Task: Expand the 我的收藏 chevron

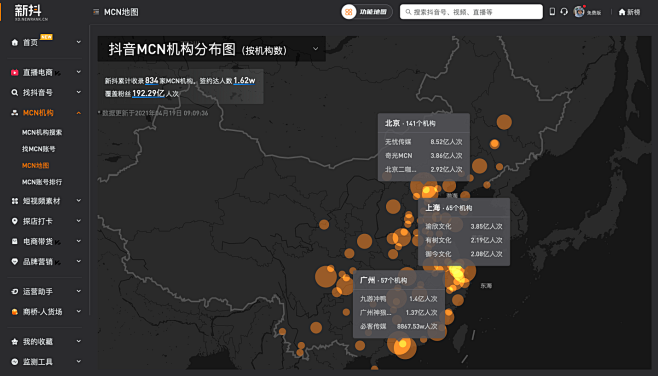Action: click(x=78, y=341)
